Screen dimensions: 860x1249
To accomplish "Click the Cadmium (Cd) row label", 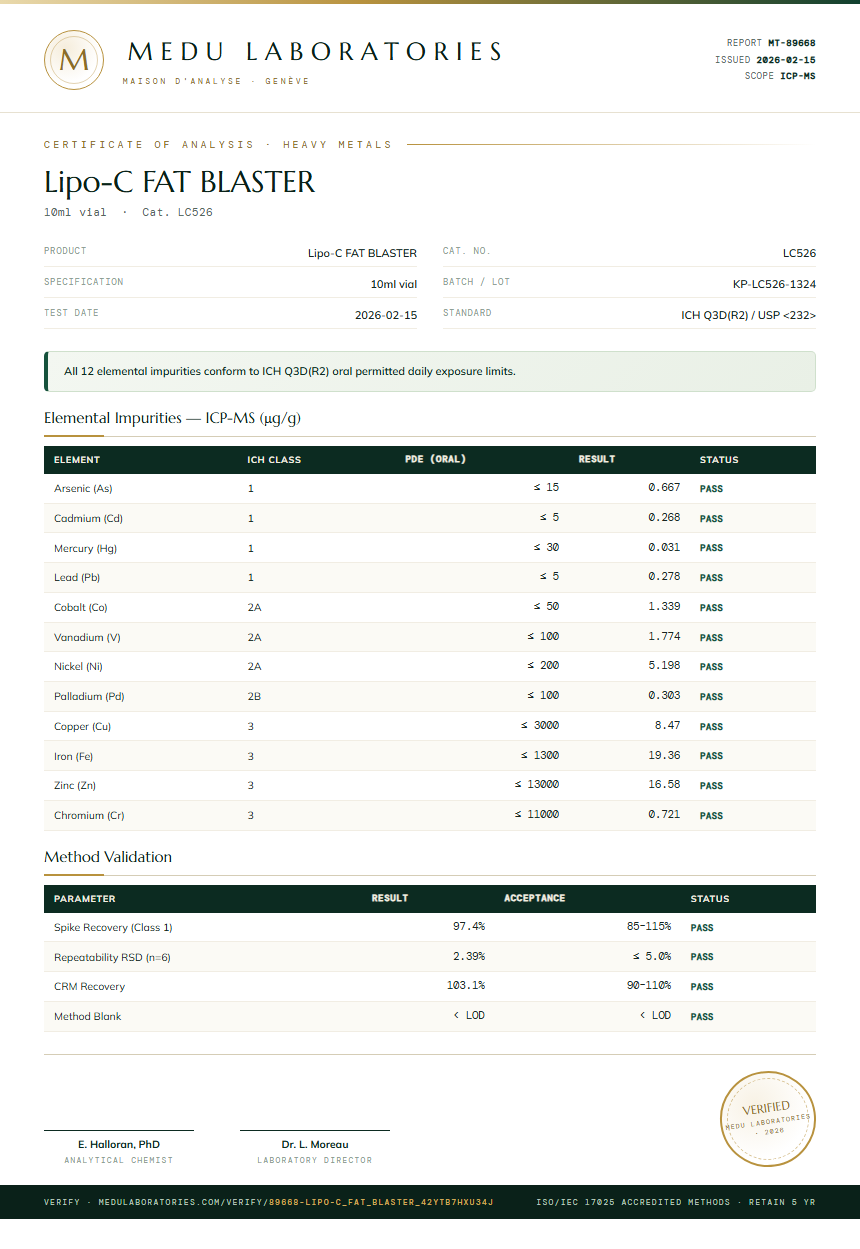I will point(88,518).
